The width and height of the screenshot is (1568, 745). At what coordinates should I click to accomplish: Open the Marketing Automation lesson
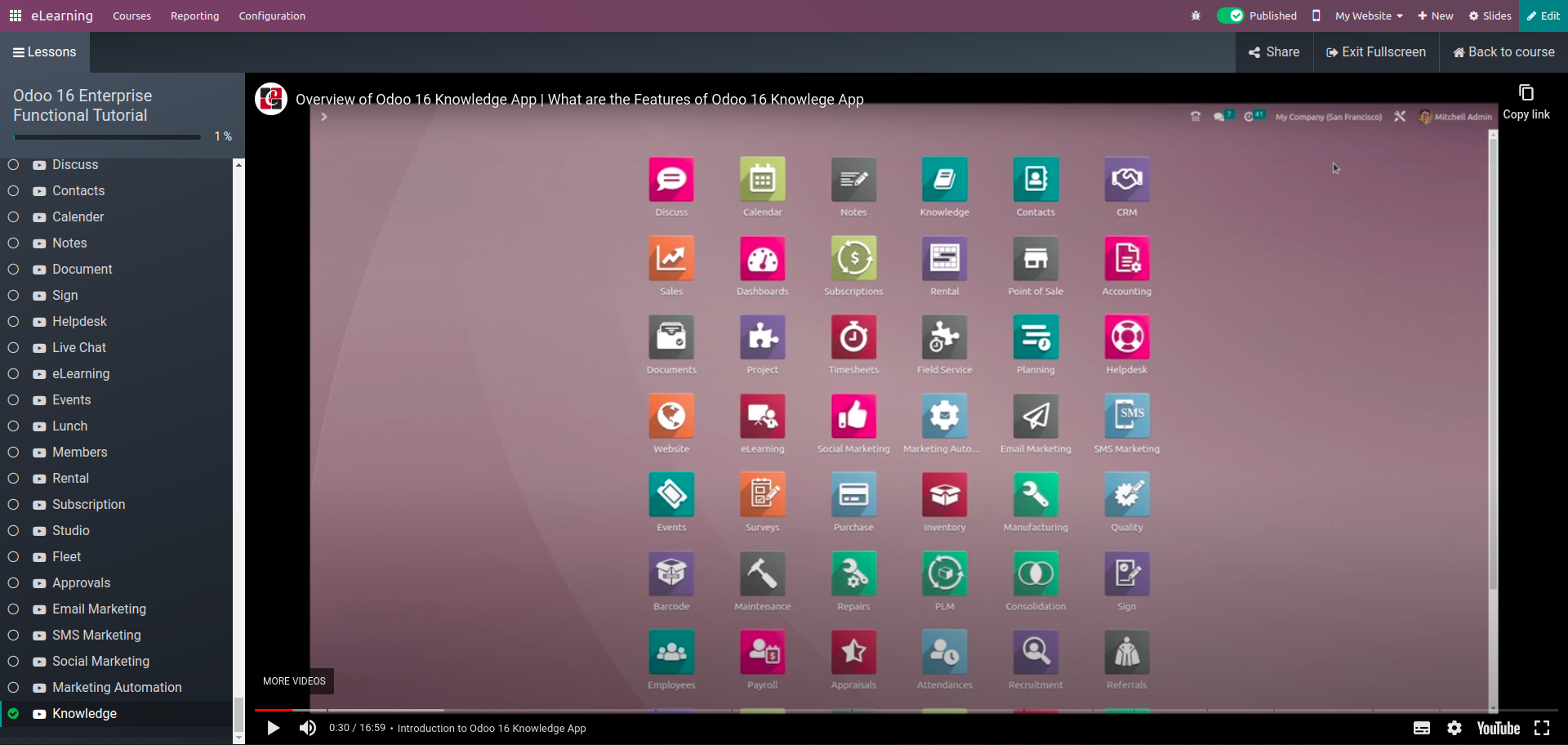pyautogui.click(x=117, y=688)
